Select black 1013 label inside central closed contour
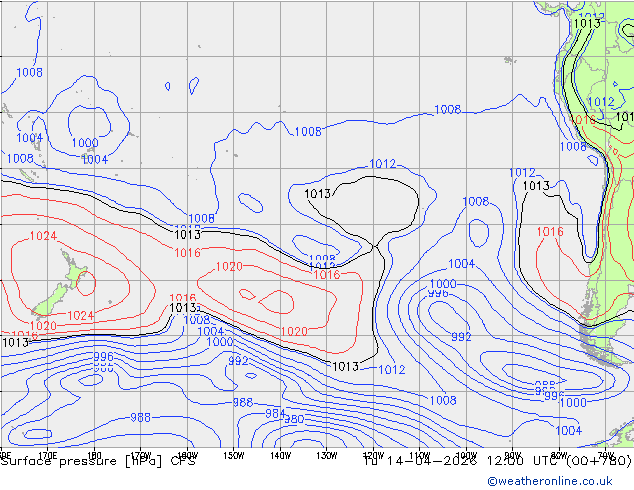 coord(317,194)
